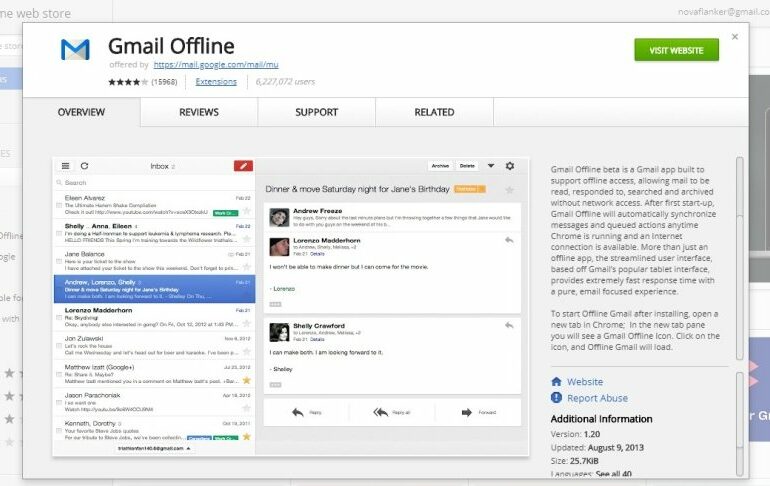The image size is (770, 486).
Task: Click the Search field in inbox preview
Action: click(154, 183)
